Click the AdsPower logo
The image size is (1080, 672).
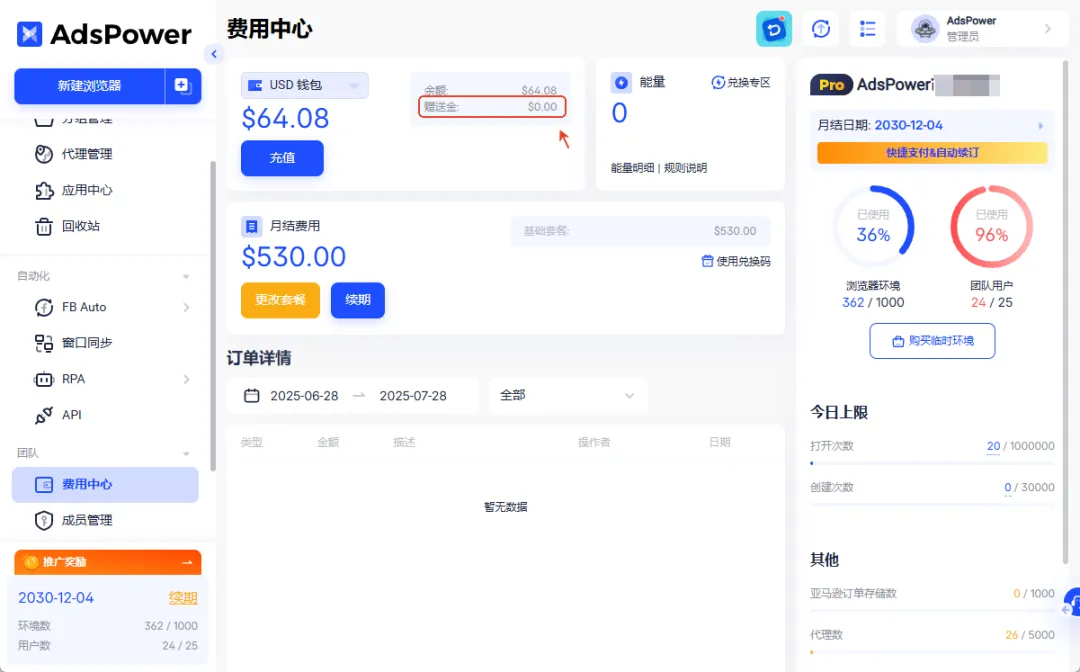[103, 34]
